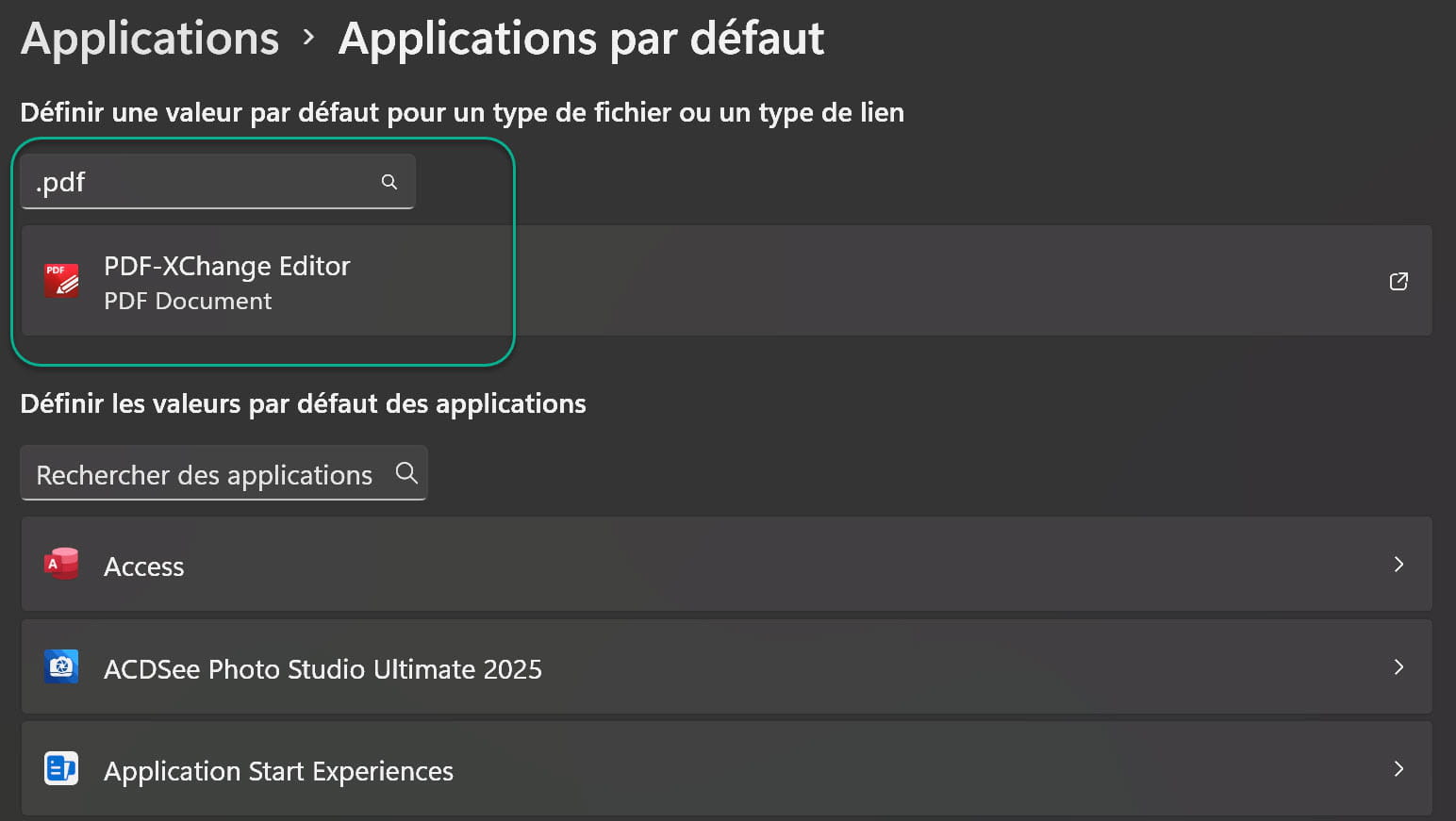
Task: Click the breadcrumb separator arrow
Action: pyautogui.click(x=308, y=38)
